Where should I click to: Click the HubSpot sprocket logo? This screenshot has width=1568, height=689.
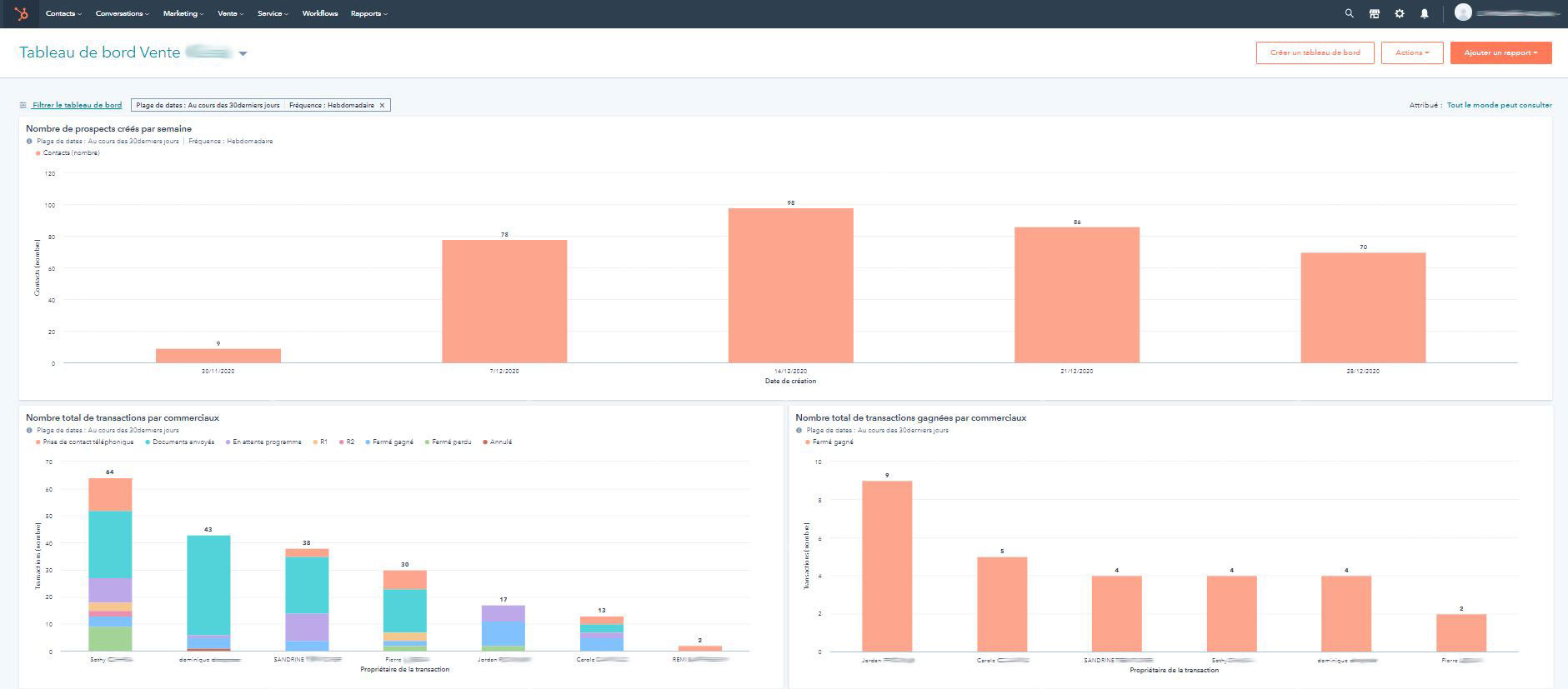[x=22, y=13]
